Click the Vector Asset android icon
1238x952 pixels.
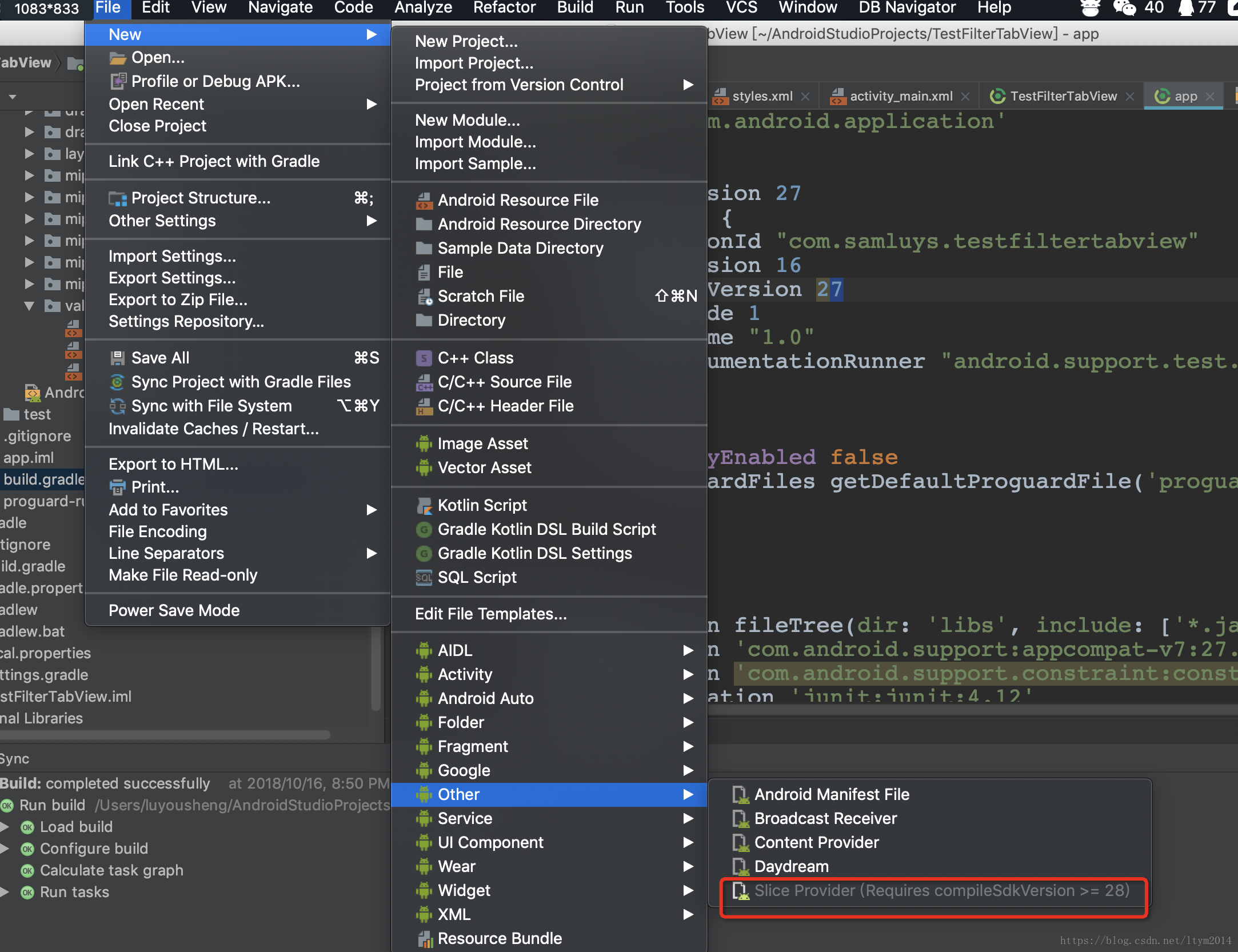424,468
